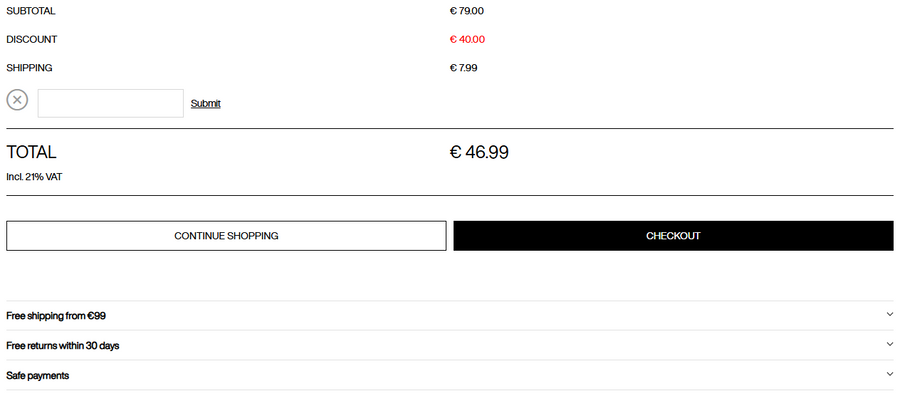
Task: Click the Discount label
Action: click(32, 40)
